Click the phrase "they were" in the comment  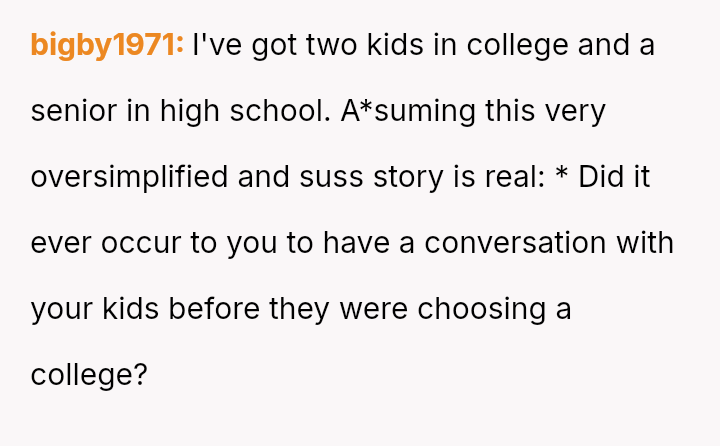(338, 309)
